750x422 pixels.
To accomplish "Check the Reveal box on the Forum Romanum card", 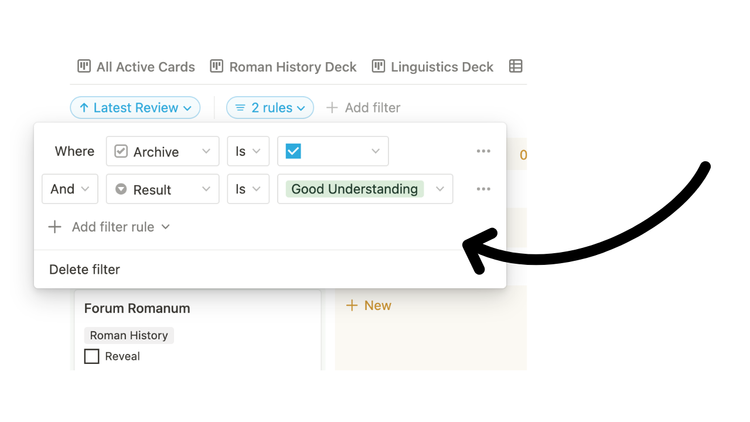I will (92, 356).
